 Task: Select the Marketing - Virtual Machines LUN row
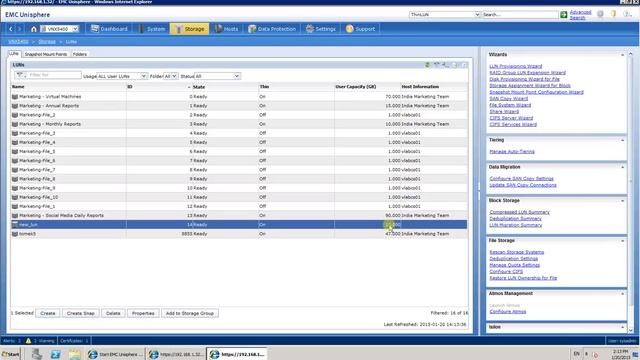(239, 97)
